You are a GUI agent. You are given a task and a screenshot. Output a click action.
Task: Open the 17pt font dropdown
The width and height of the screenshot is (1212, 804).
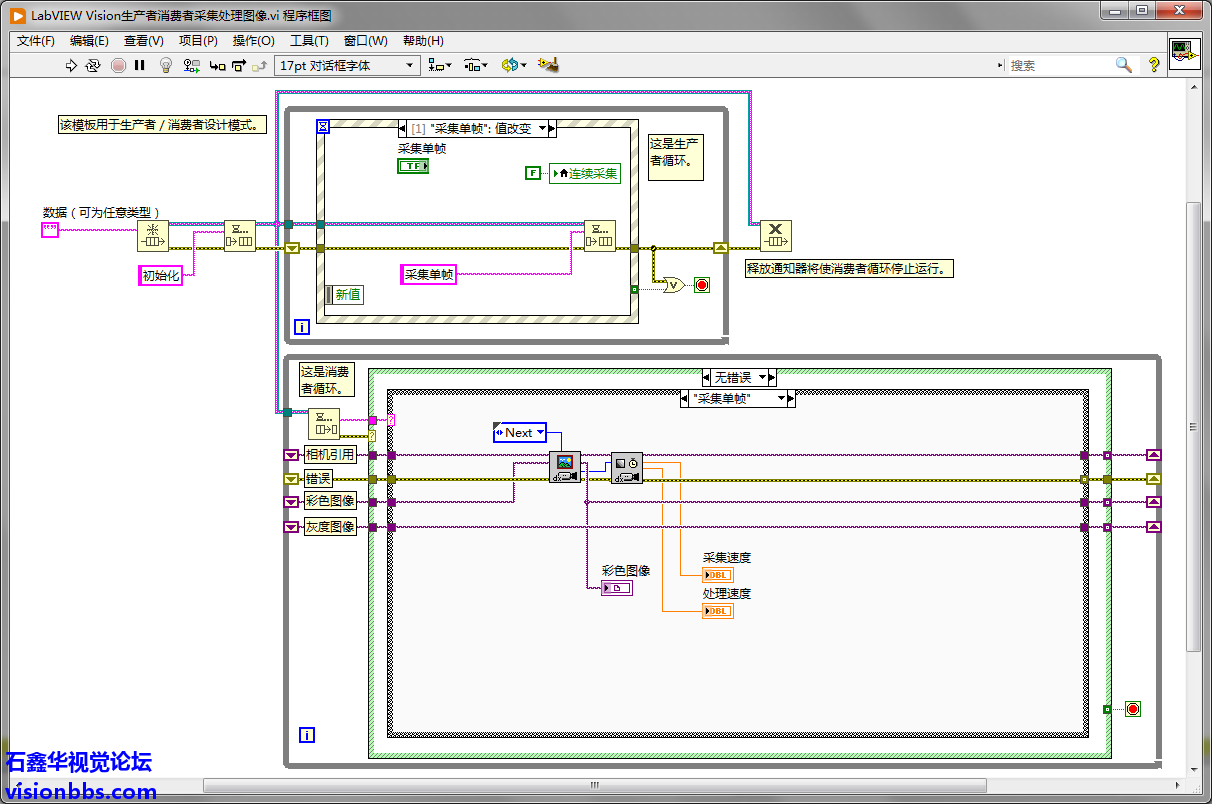coord(347,66)
